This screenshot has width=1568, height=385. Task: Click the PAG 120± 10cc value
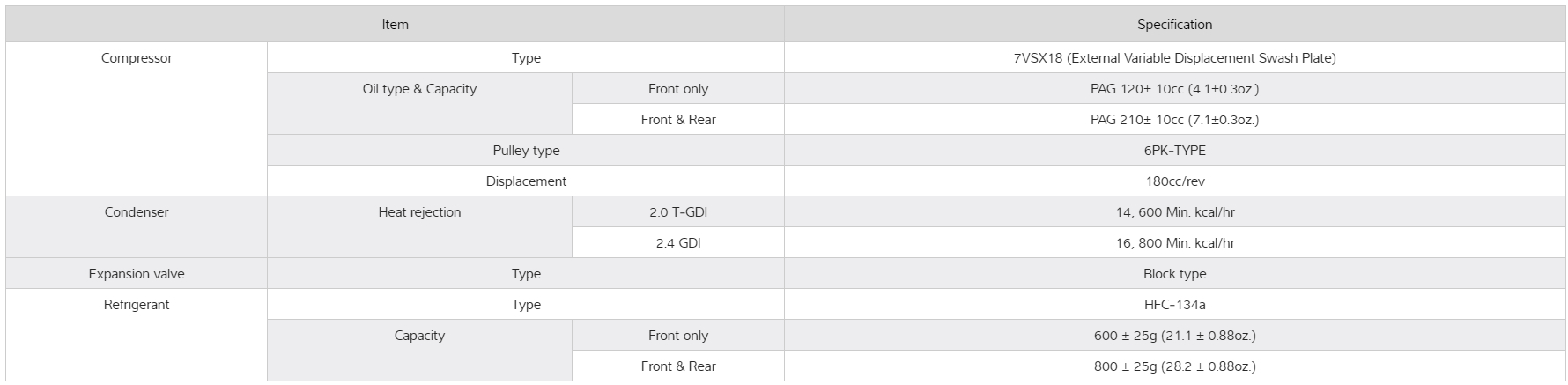click(1174, 89)
